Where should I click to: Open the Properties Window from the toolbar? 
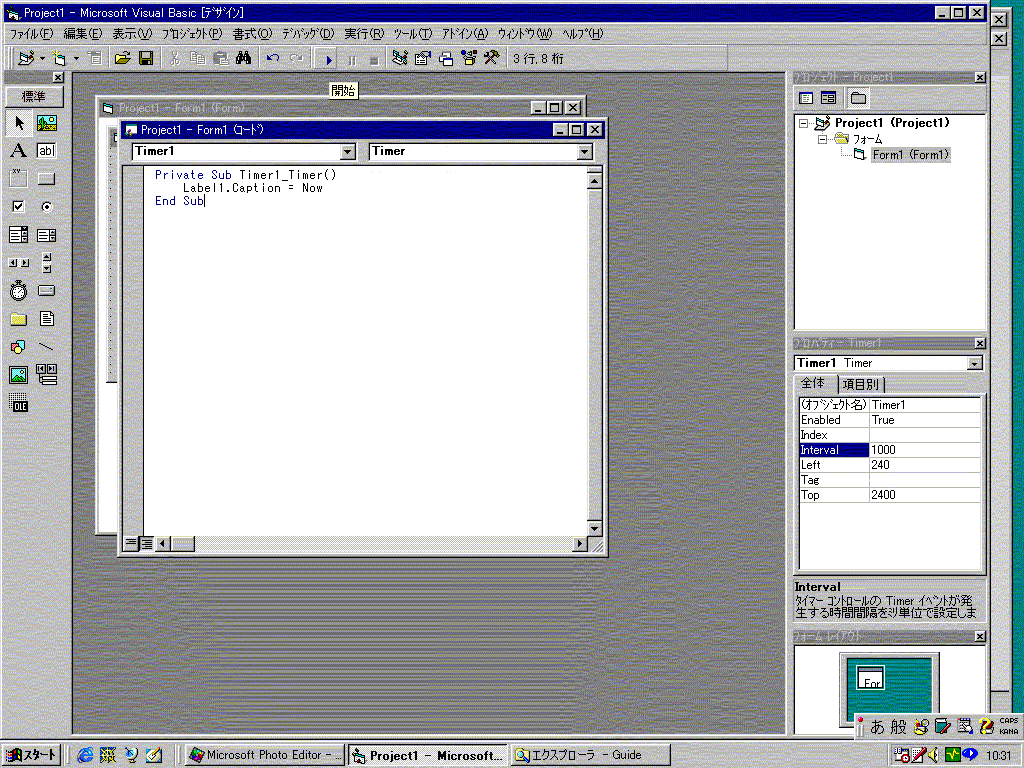pyautogui.click(x=423, y=59)
